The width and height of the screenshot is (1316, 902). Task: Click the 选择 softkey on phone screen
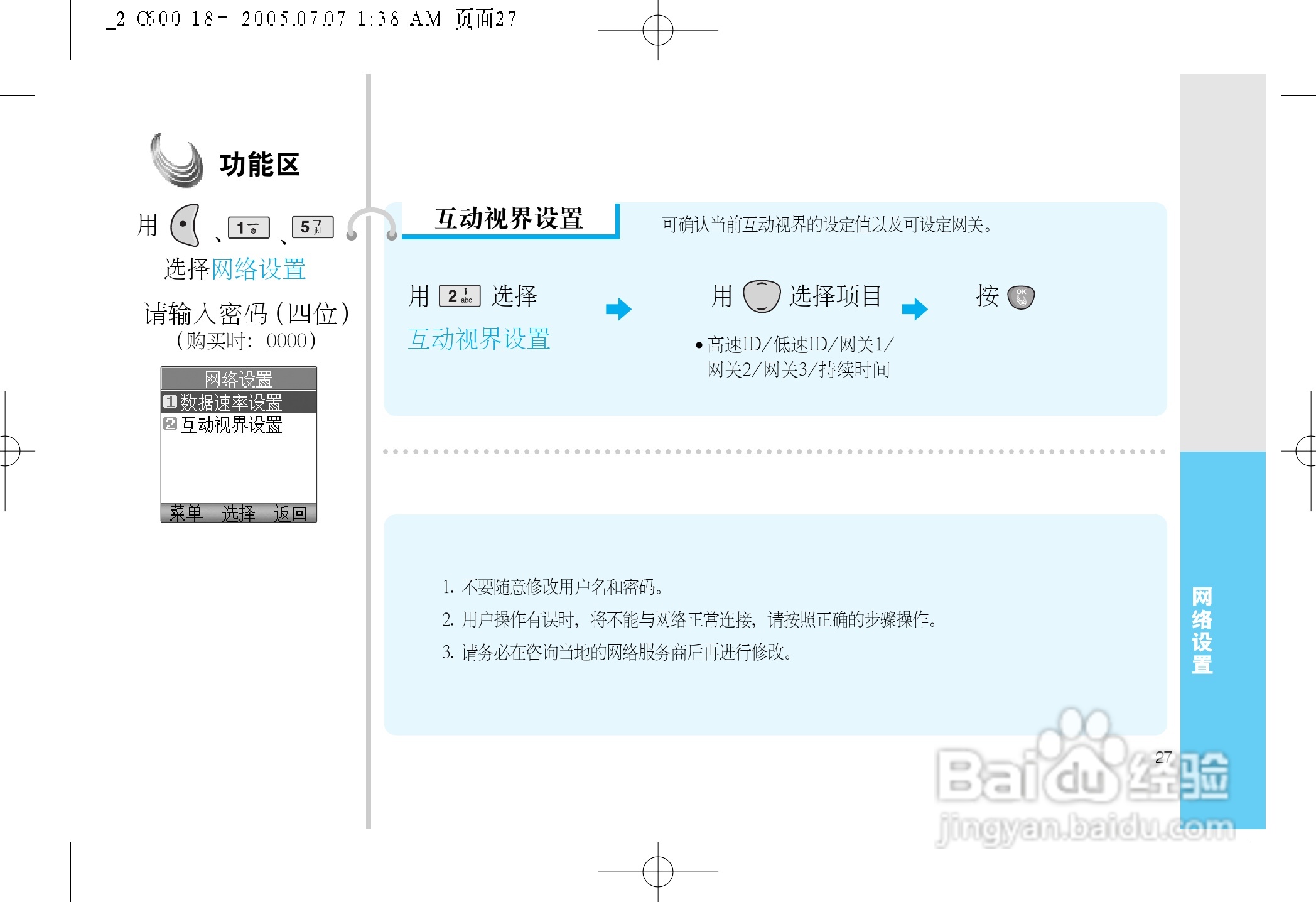(238, 513)
